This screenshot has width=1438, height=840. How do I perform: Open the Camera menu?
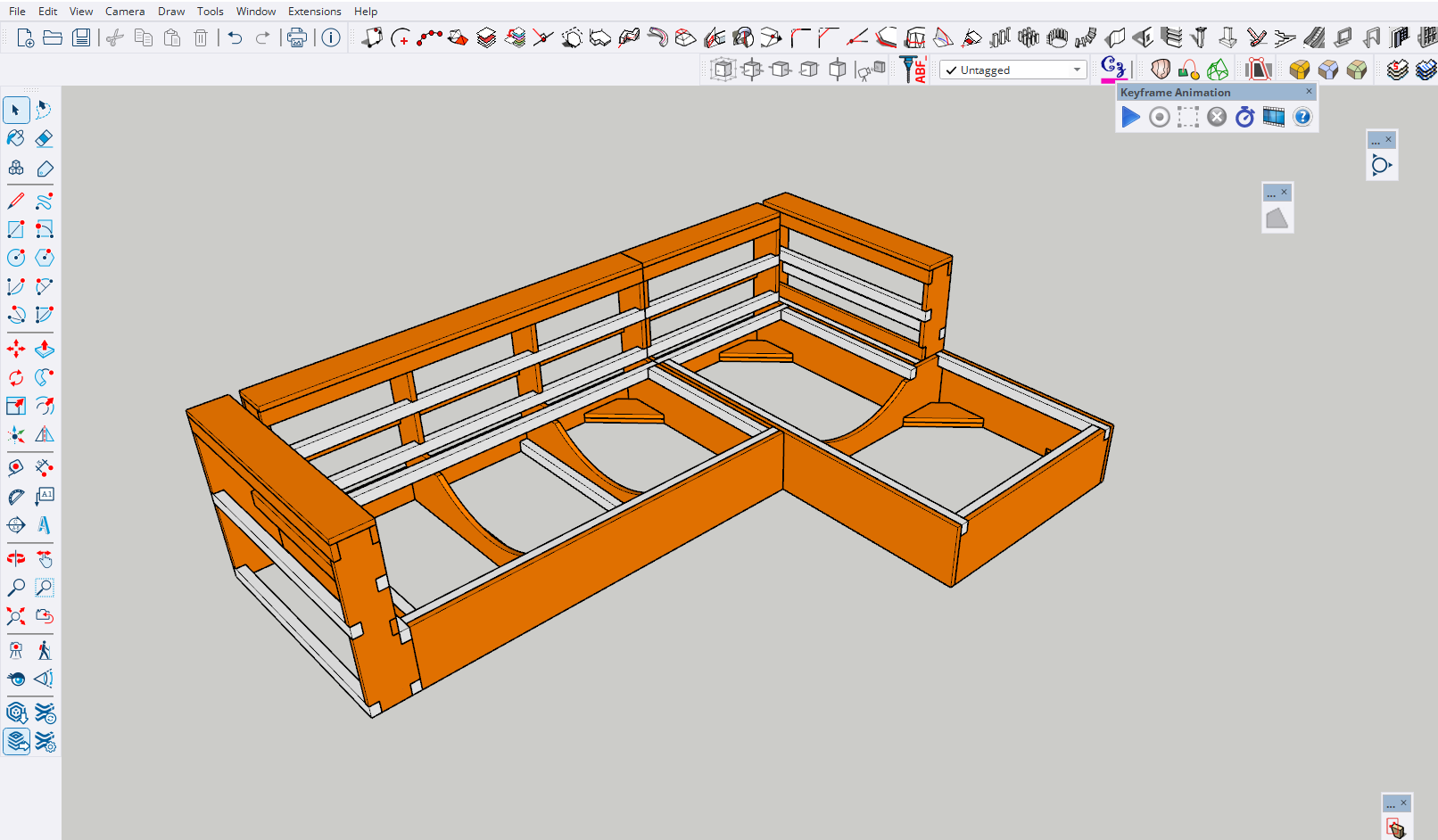(x=125, y=12)
